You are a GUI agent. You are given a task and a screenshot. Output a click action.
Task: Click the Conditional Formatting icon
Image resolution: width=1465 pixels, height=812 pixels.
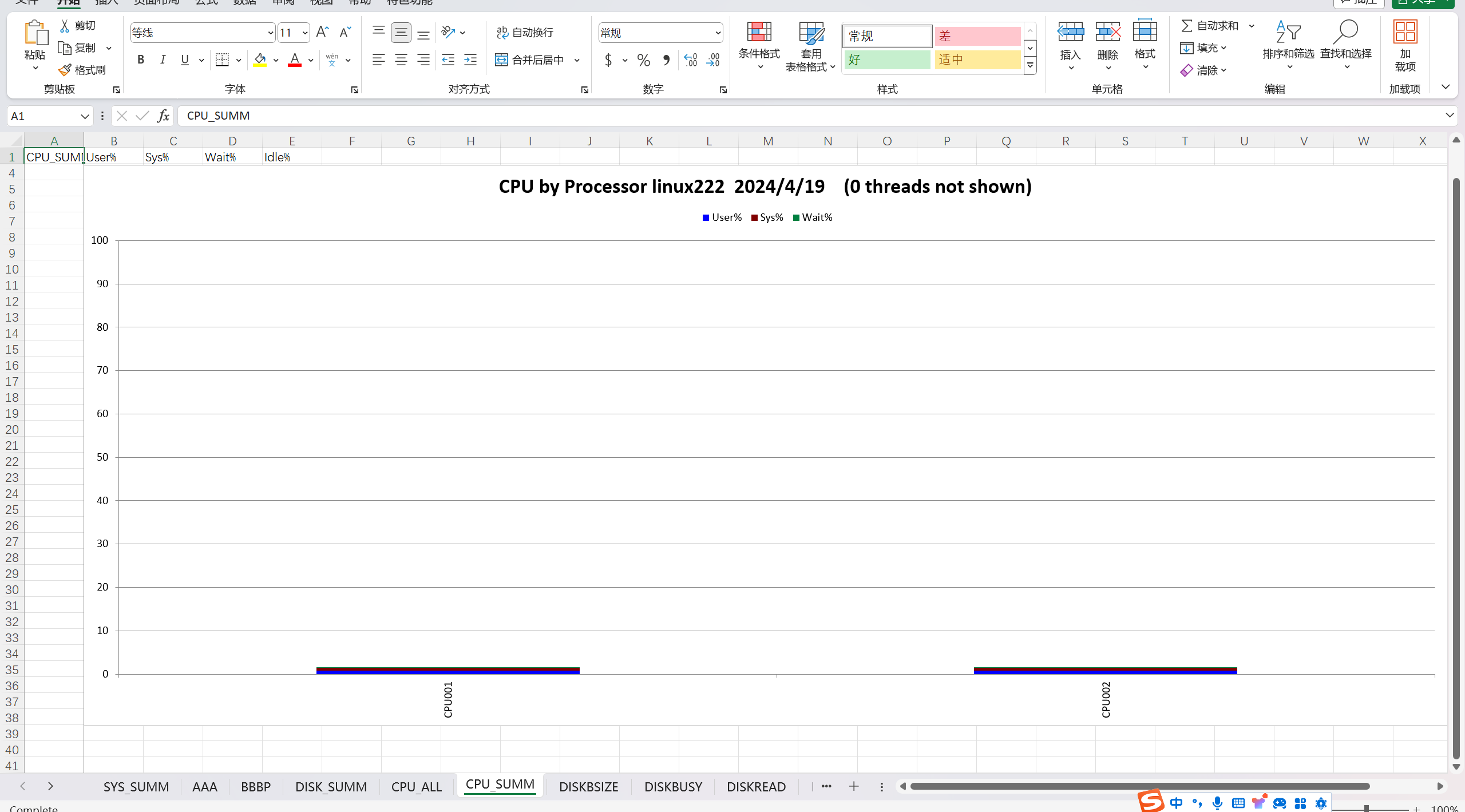tap(759, 33)
